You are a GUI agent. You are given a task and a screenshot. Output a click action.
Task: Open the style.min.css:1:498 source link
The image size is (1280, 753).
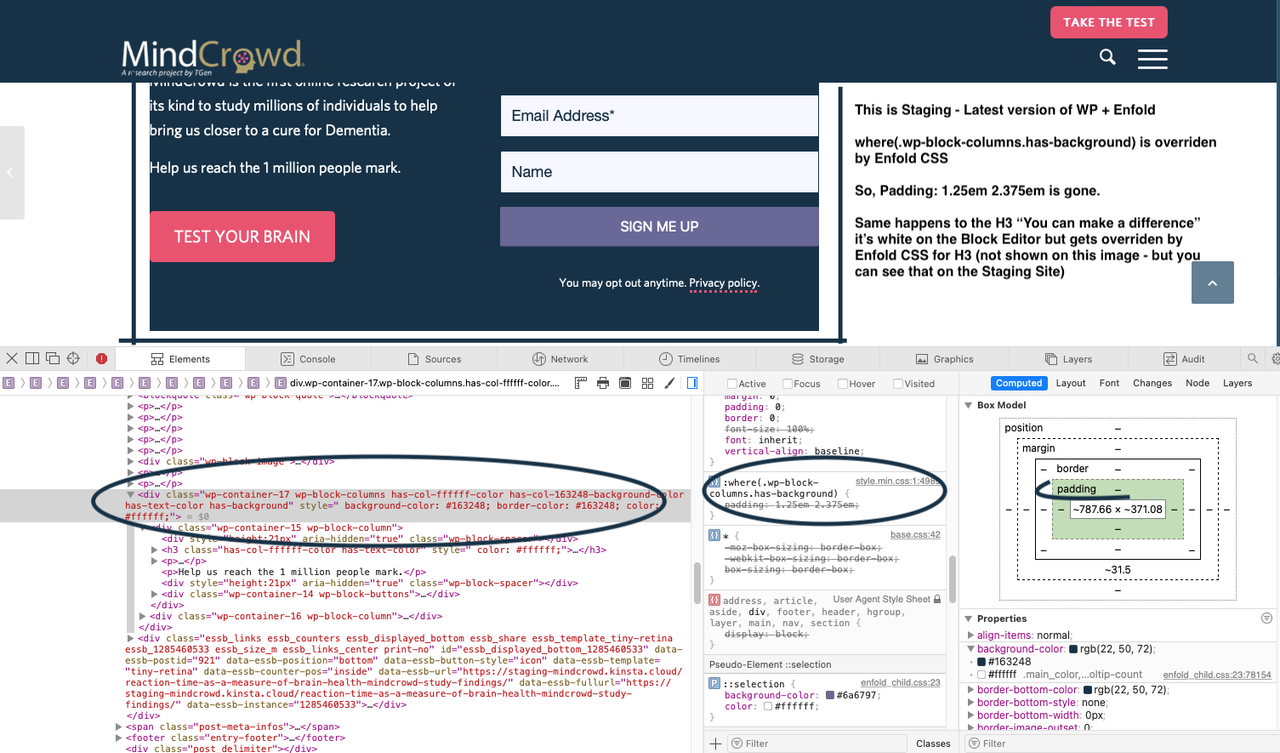coord(898,481)
